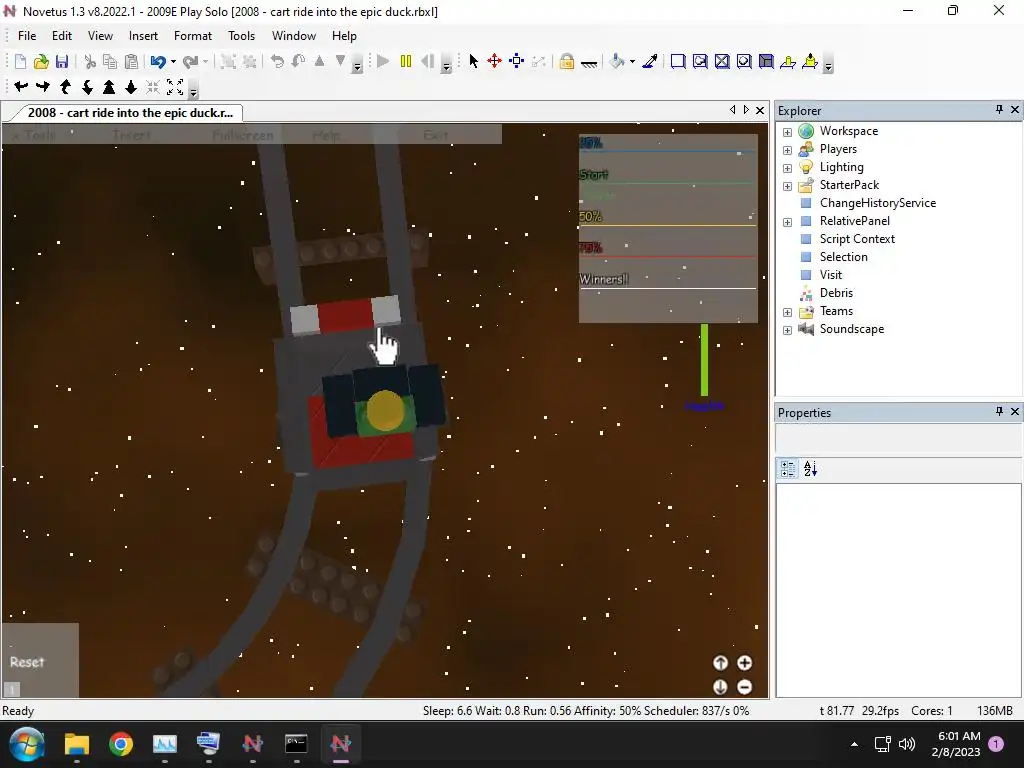The image size is (1024, 768).
Task: Open the Edit menu
Action: coord(62,36)
